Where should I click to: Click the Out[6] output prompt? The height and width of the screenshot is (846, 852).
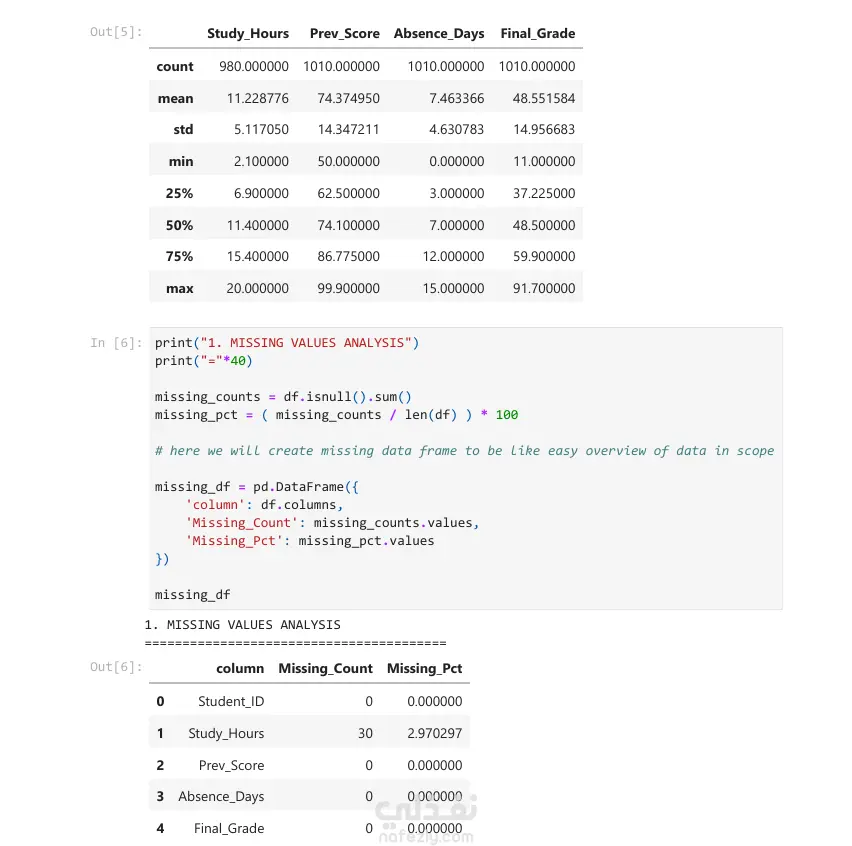click(x=116, y=667)
